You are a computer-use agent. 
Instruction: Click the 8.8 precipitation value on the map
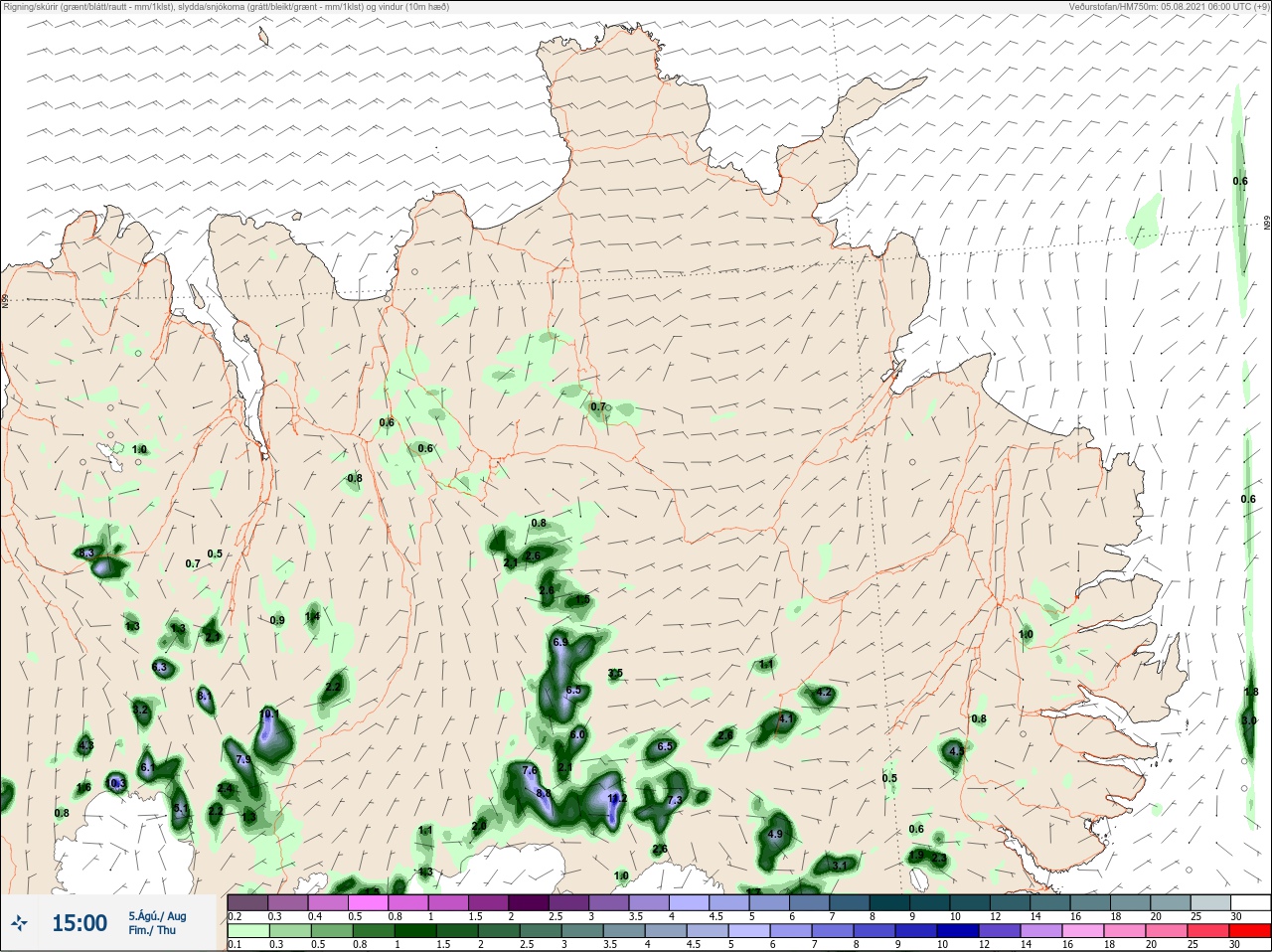(544, 794)
